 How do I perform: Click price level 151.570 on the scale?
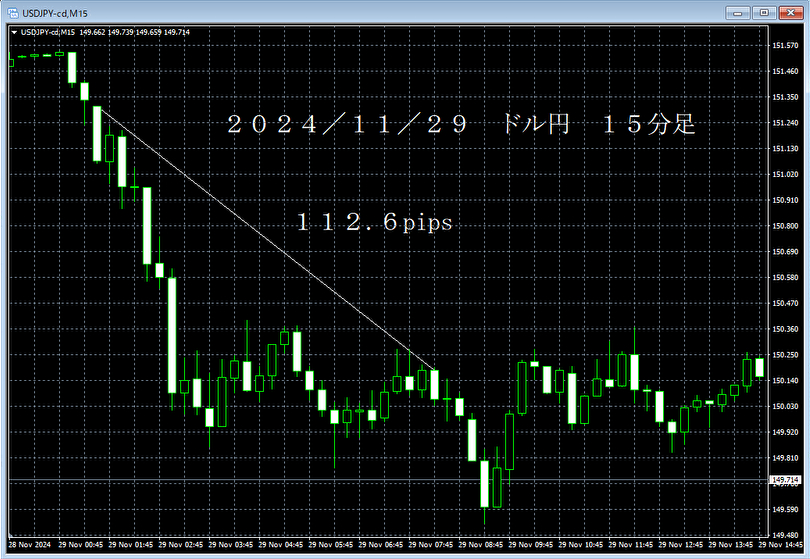click(x=785, y=45)
